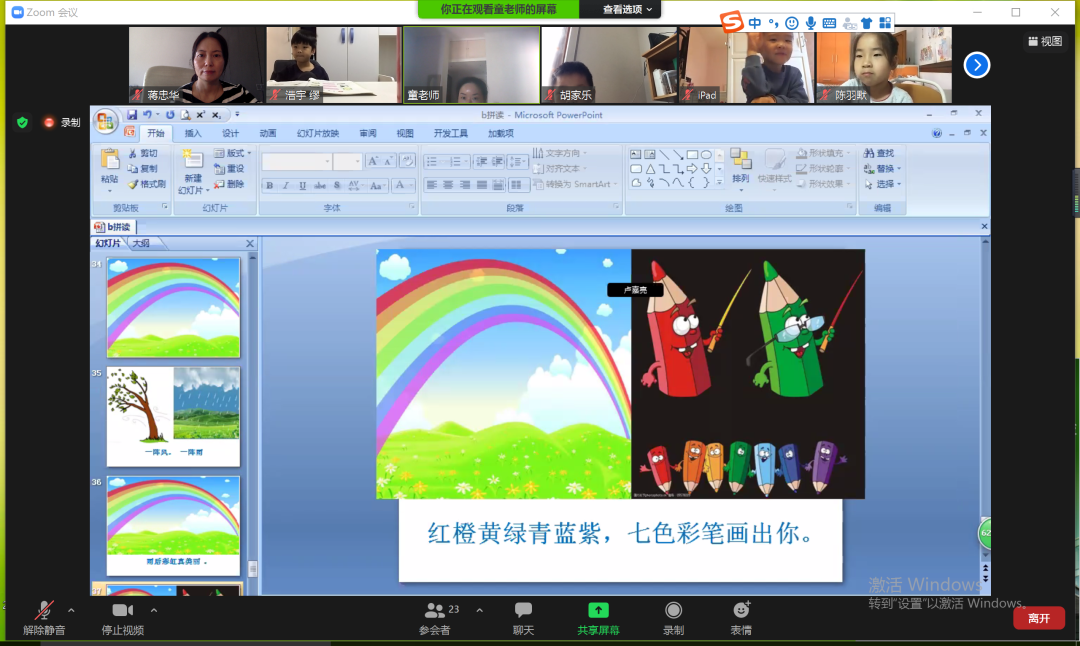This screenshot has height=646, width=1080.
Task: Expand 选择 select dropdown
Action: click(x=882, y=184)
